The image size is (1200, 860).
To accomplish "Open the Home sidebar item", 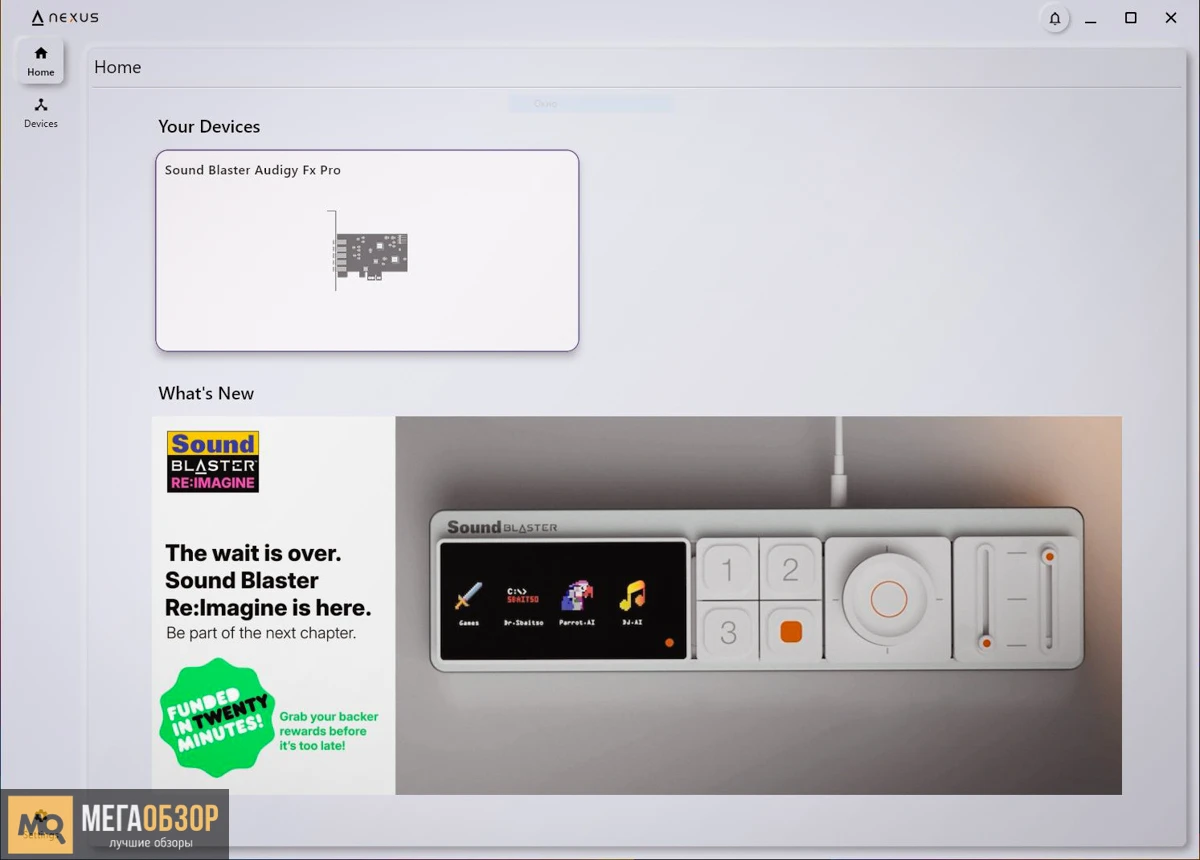I will (x=41, y=61).
